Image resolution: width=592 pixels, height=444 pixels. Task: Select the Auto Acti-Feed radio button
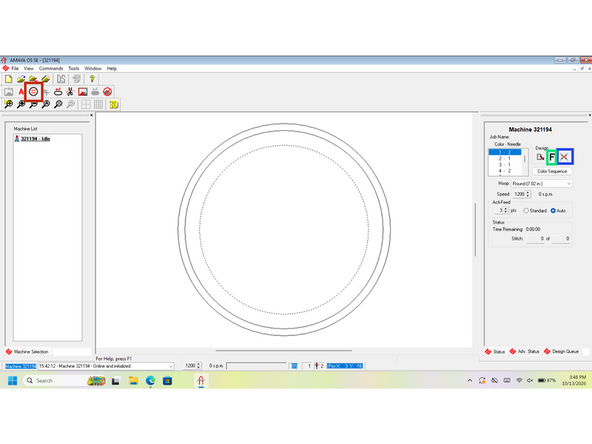tap(553, 211)
